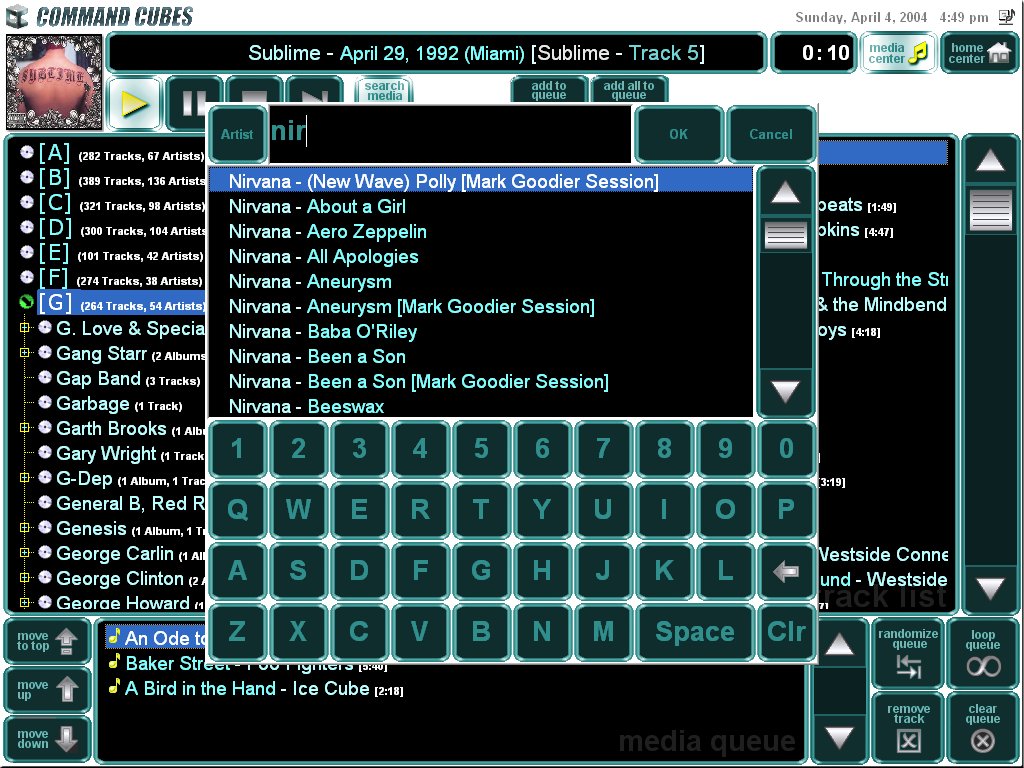Click the number 5 key
The height and width of the screenshot is (768, 1024).
[481, 449]
